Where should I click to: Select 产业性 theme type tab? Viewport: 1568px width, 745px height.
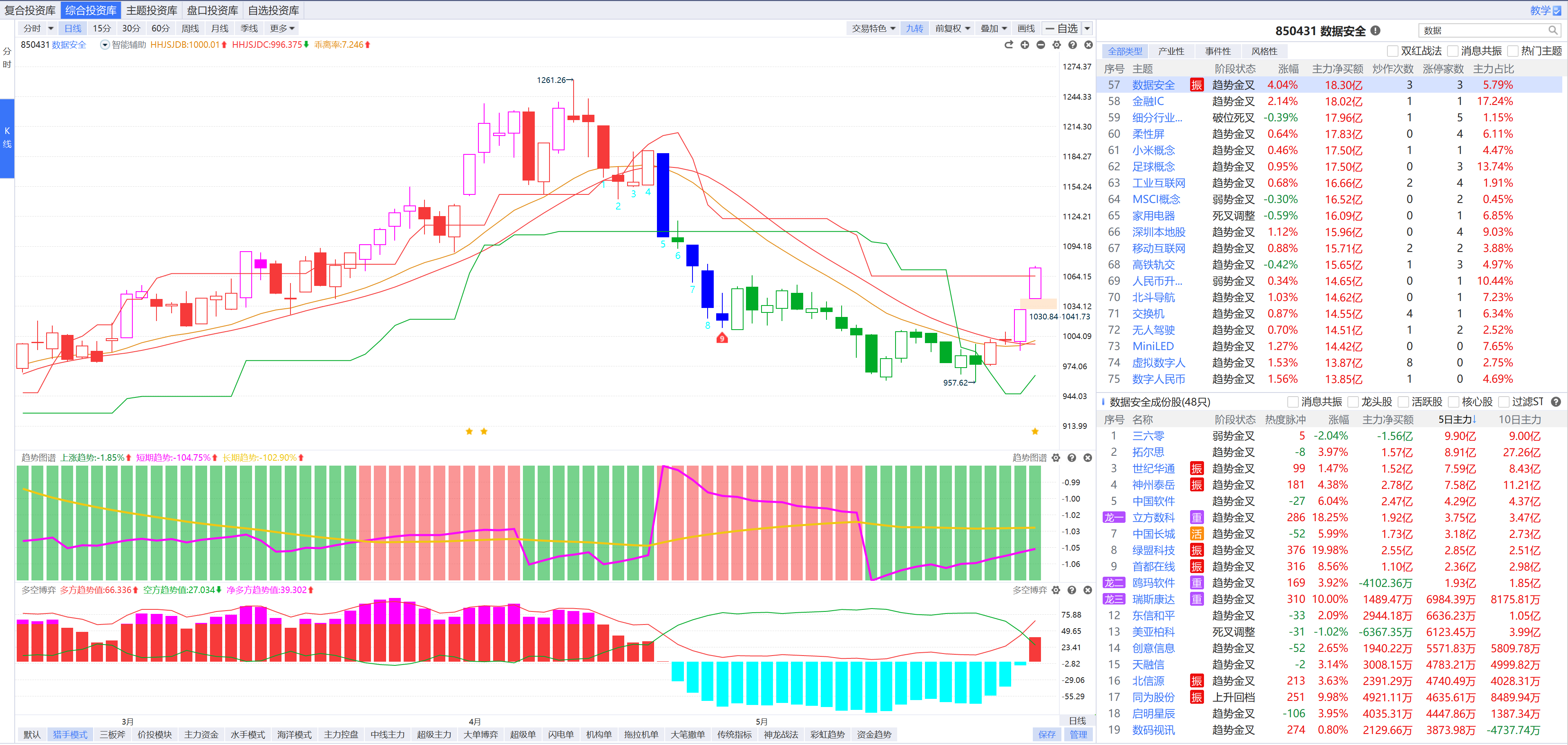pos(1170,51)
